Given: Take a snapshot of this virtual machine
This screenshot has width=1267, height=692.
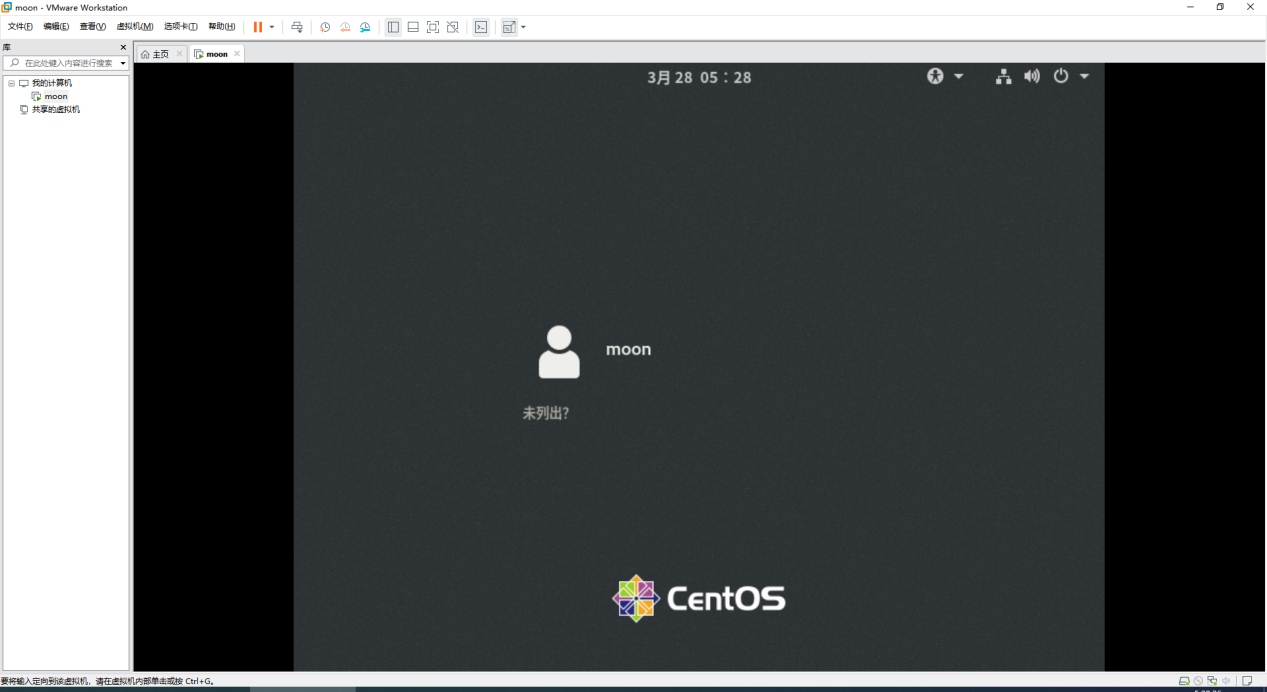Looking at the screenshot, I should tap(325, 27).
